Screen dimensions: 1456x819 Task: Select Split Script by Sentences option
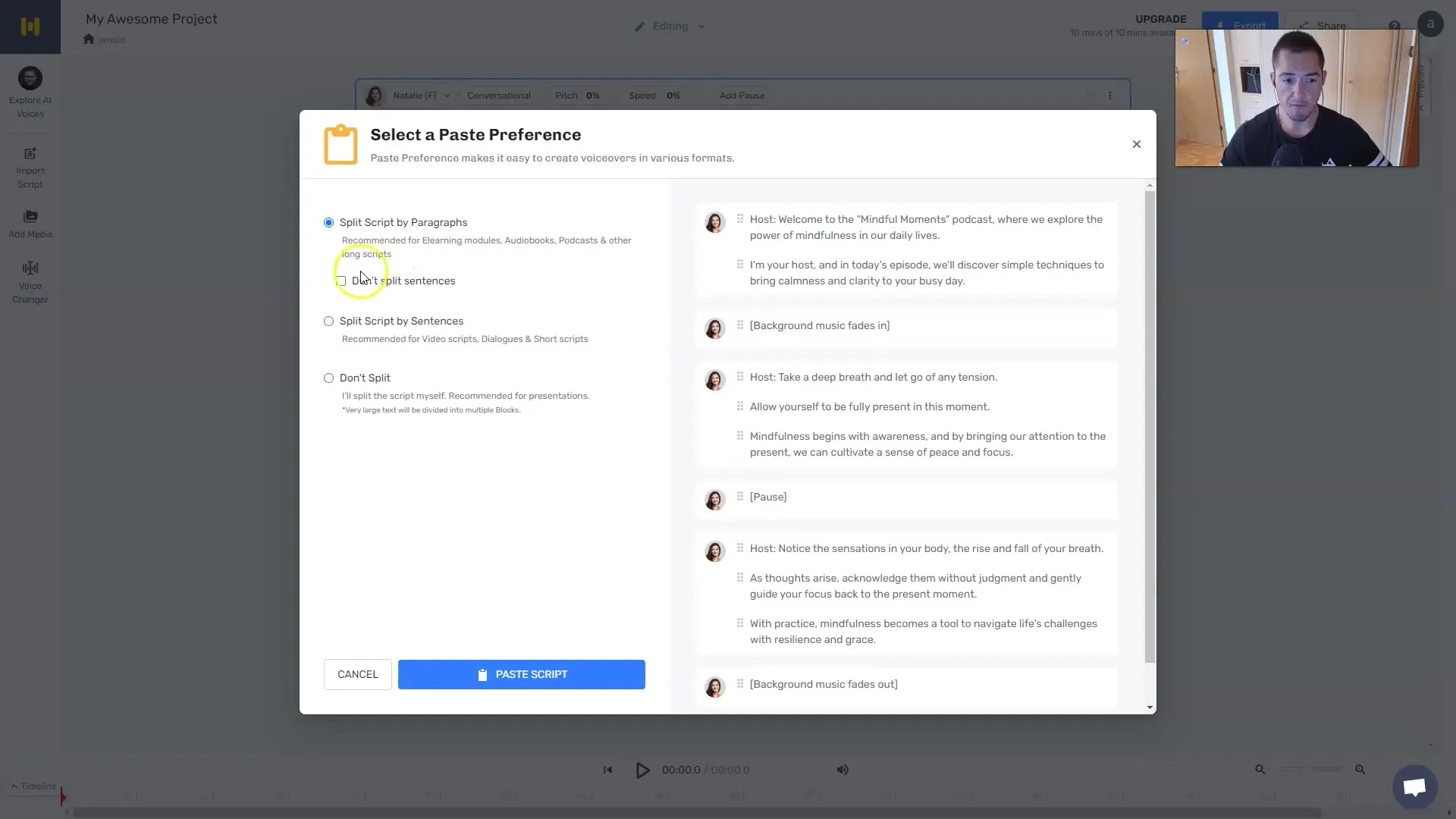(328, 320)
